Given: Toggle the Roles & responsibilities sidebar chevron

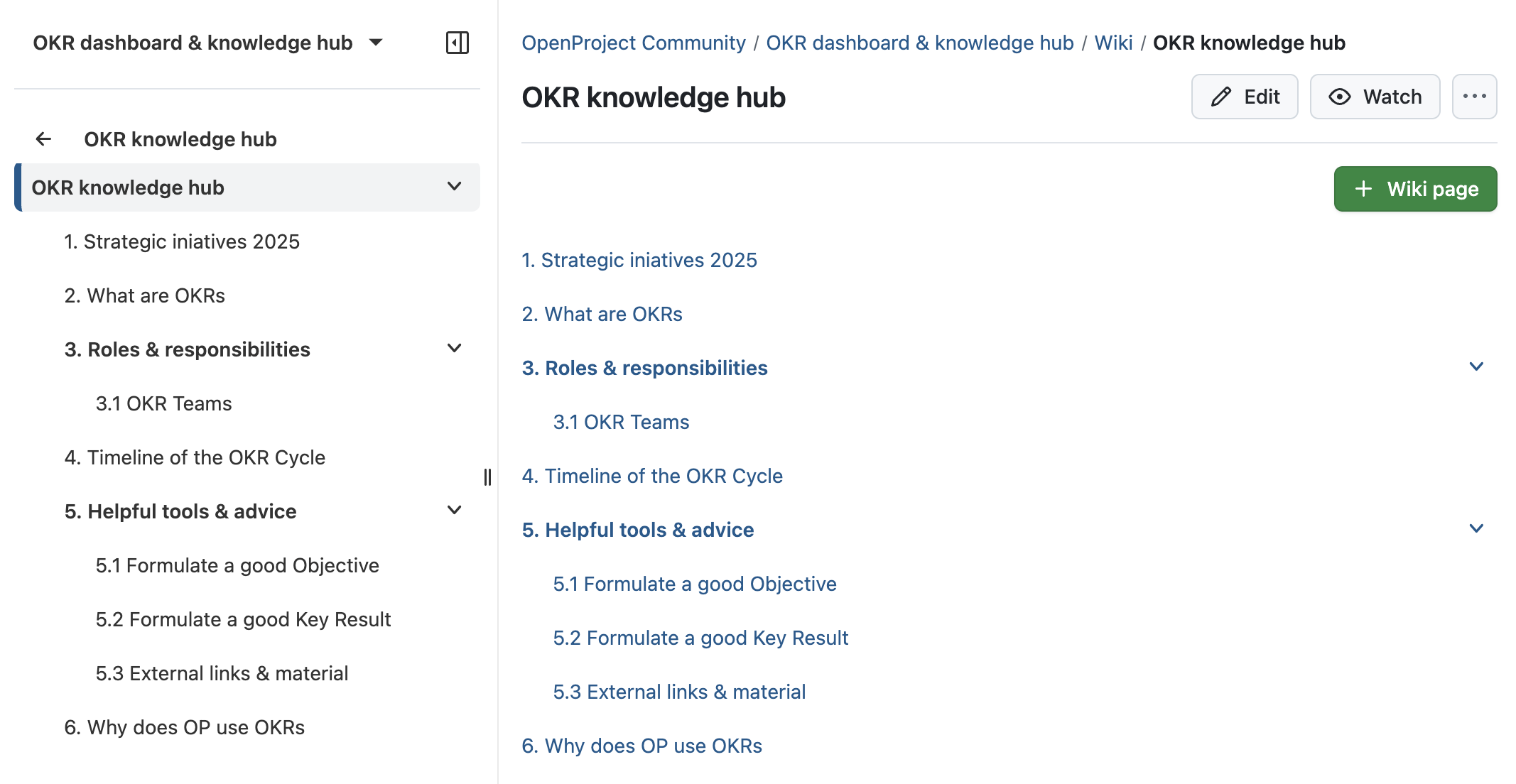Looking at the screenshot, I should pyautogui.click(x=453, y=348).
